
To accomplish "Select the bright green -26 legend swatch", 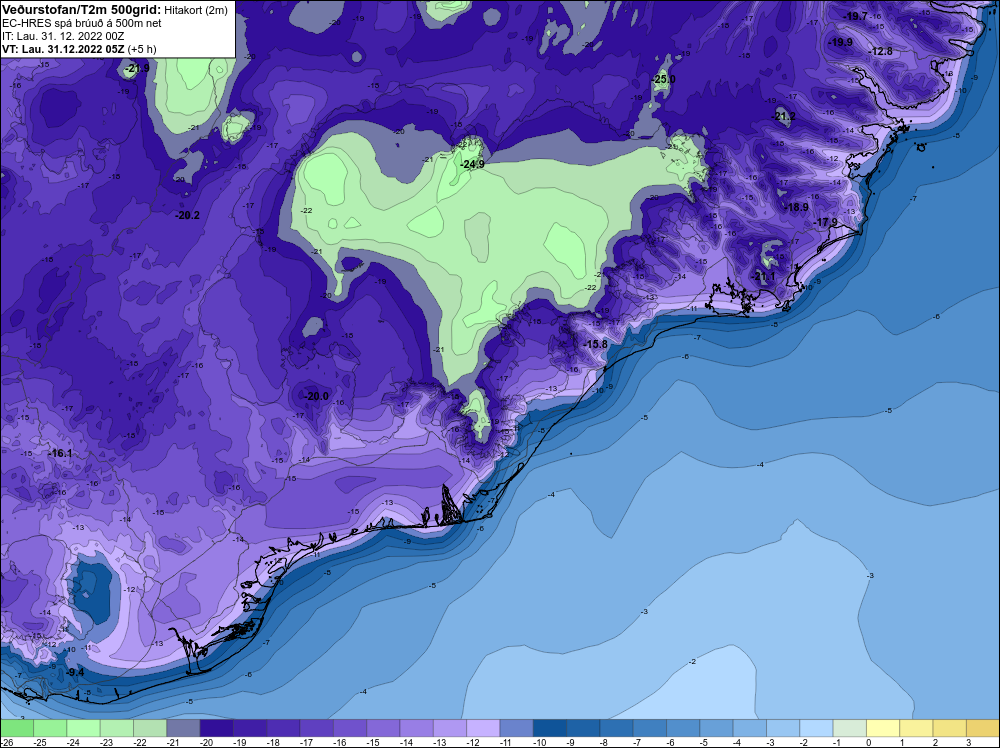I will tap(17, 728).
